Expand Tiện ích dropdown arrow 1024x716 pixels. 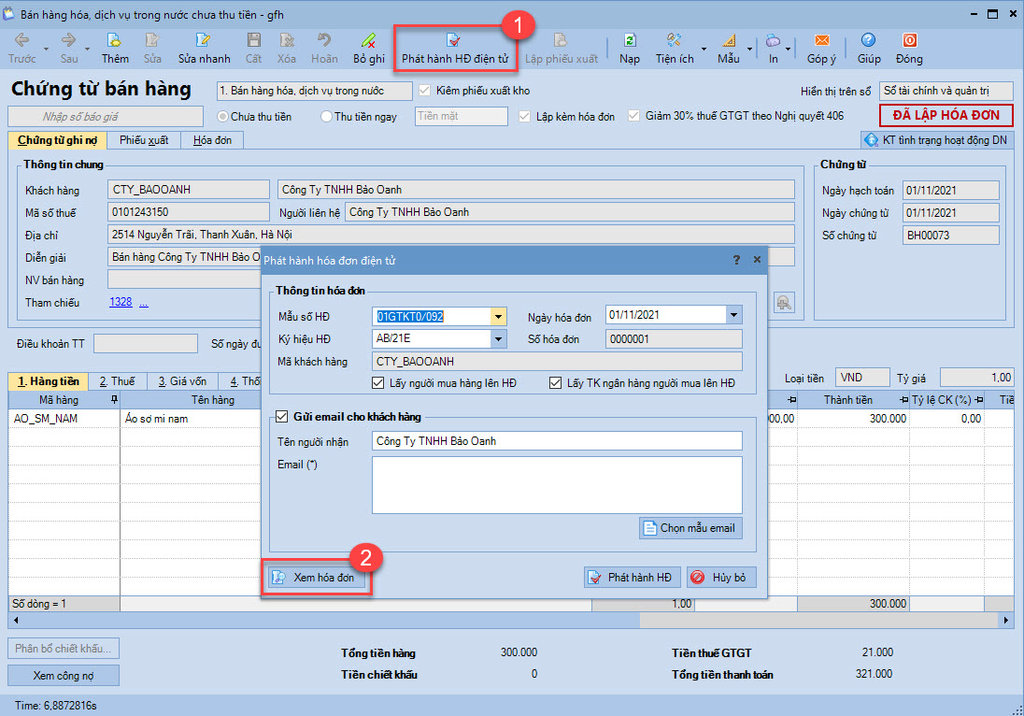704,49
